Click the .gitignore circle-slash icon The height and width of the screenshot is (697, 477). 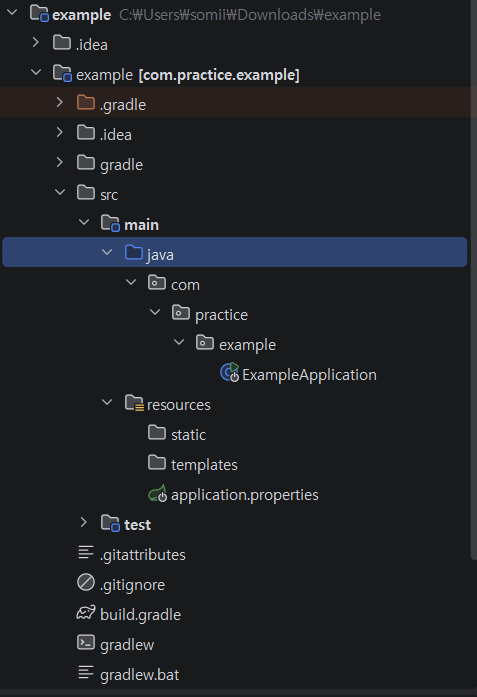(x=86, y=583)
